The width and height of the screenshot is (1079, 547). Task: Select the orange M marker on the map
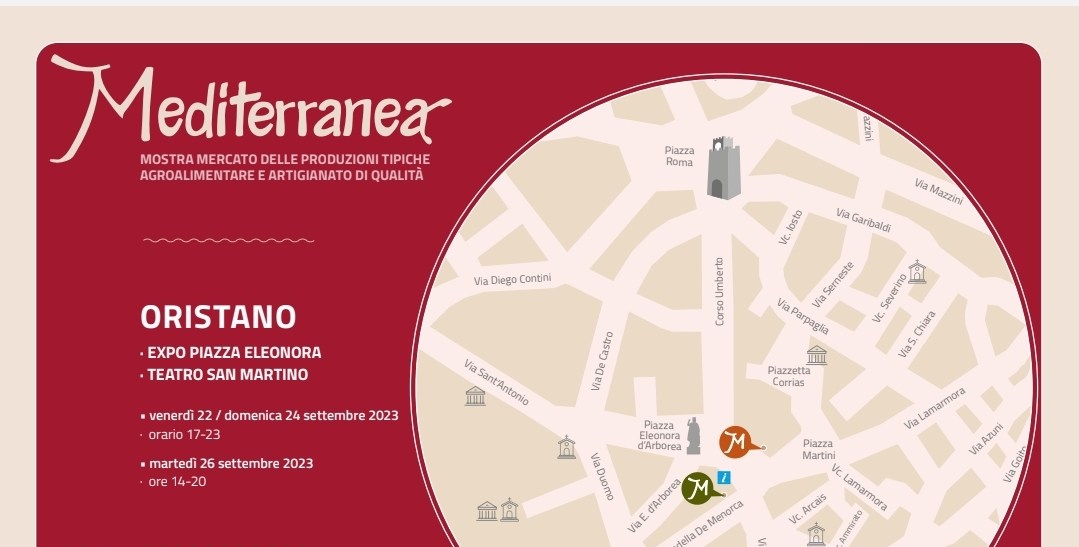740,442
